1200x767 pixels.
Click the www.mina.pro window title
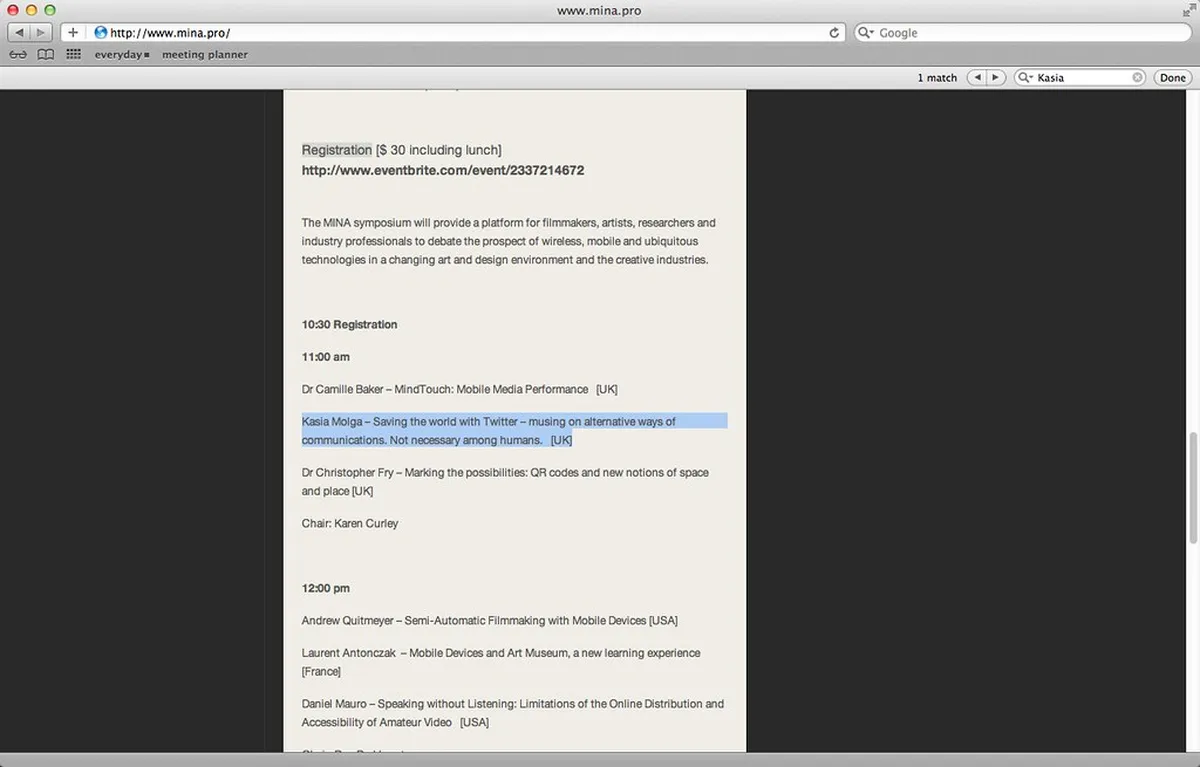(x=599, y=10)
